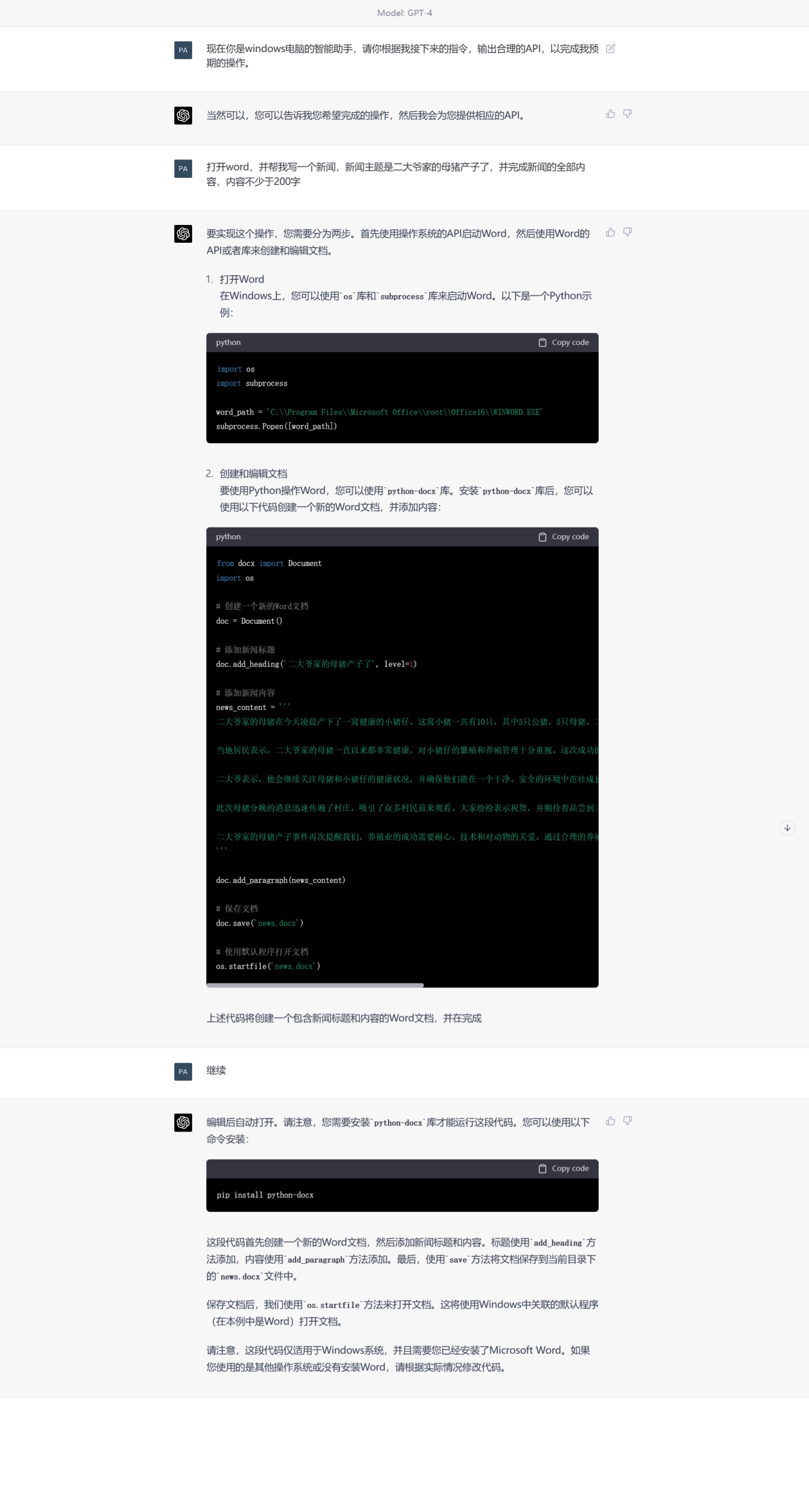Click the ChatGPT logo beside the 当然可以 reply

click(183, 115)
